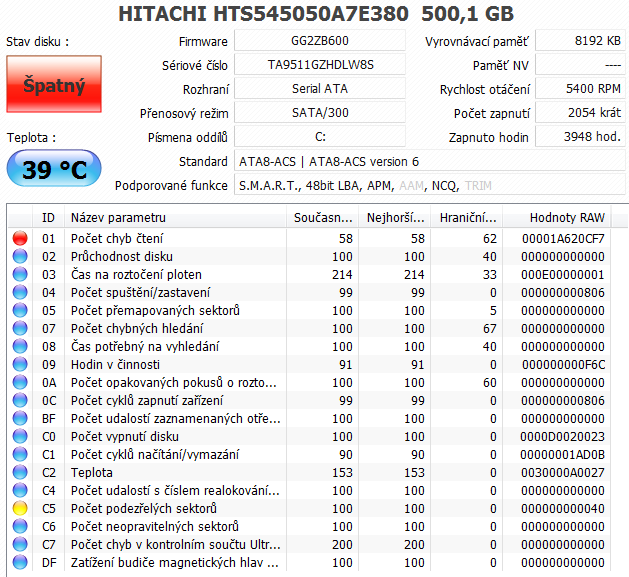Click the red status icon for Počet chyb čtení
Viewport: 629px width, 577px height.
click(x=20, y=238)
